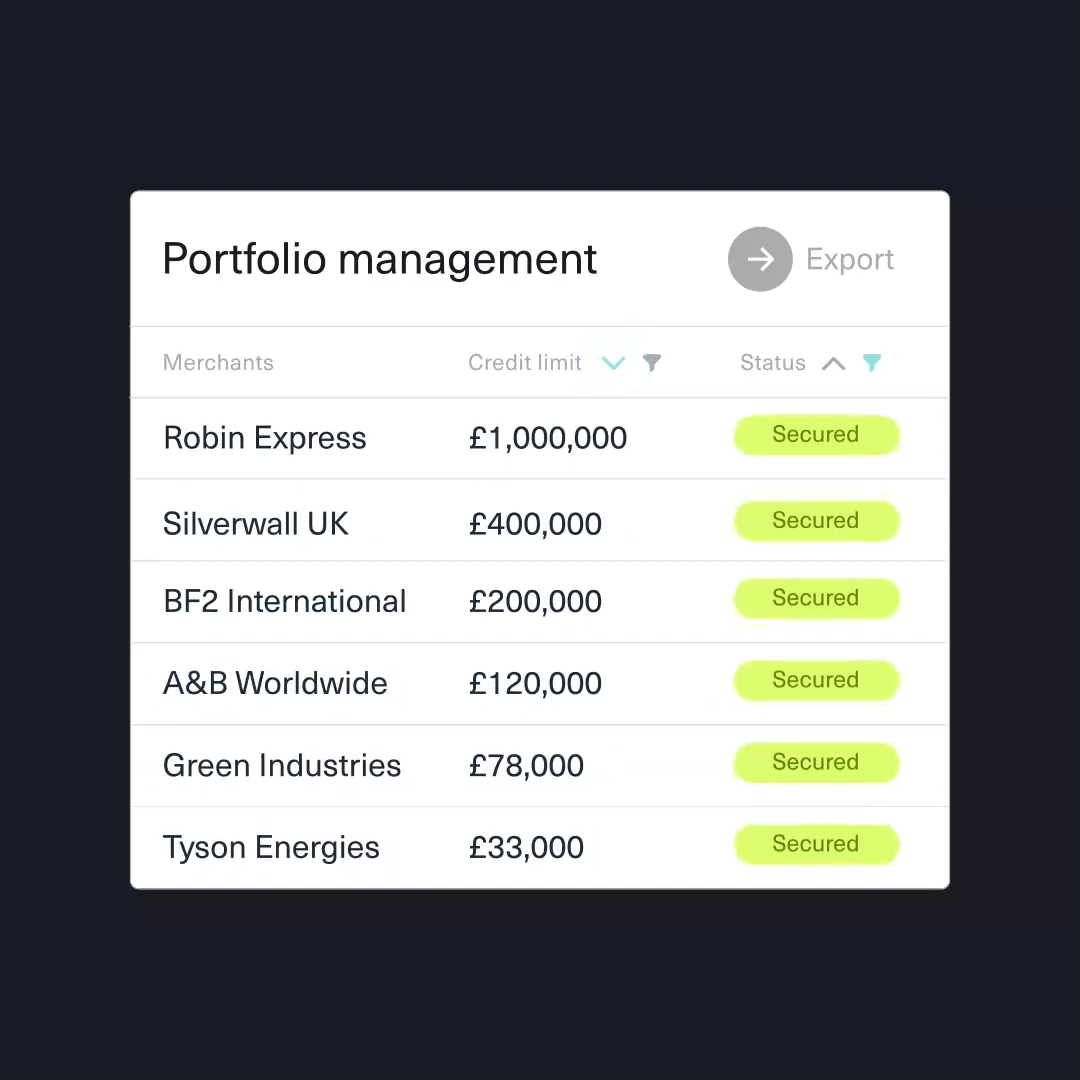1080x1080 pixels.
Task: Open the Status column filter funnel icon
Action: click(871, 362)
